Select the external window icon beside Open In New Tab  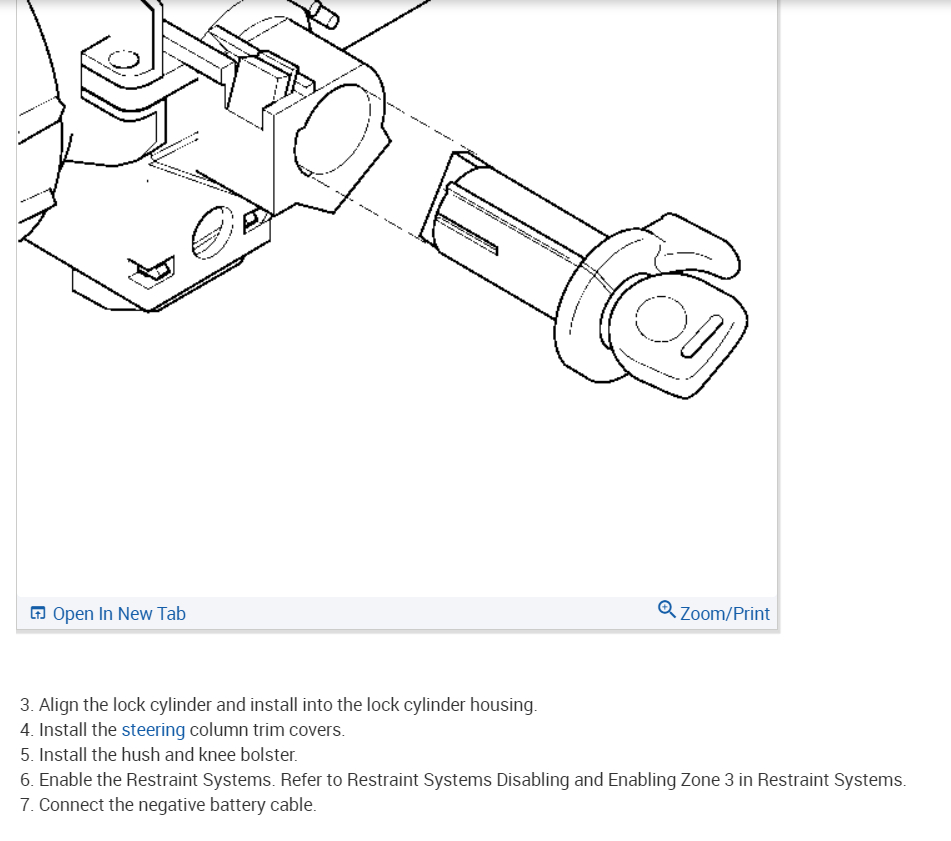(x=37, y=612)
